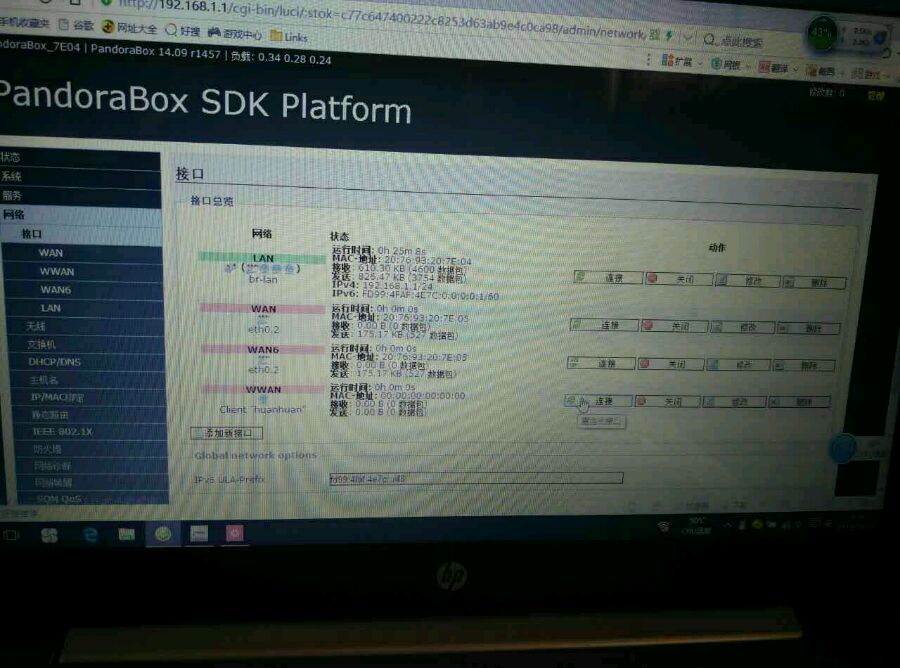Open the 系统 (System) sidebar menu
The height and width of the screenshot is (668, 900).
80,177
